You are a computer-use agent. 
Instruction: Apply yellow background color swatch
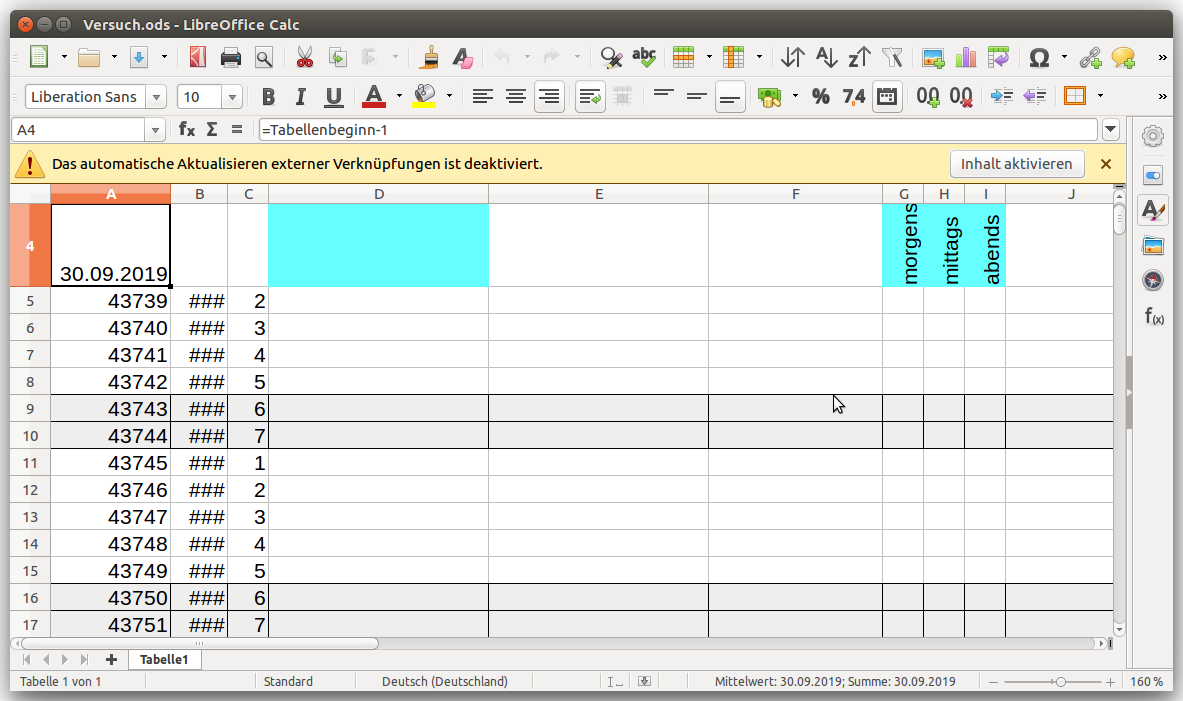click(424, 97)
